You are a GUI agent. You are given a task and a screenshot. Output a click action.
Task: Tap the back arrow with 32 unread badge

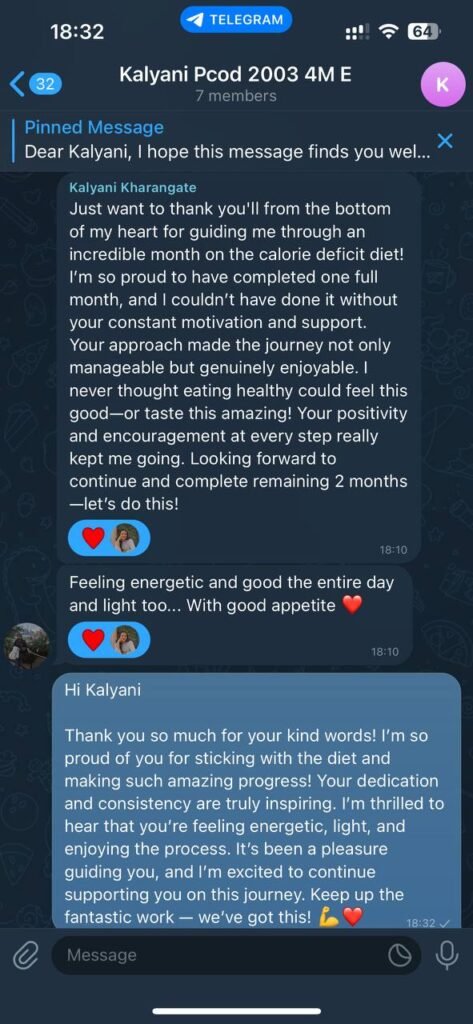[x=36, y=84]
